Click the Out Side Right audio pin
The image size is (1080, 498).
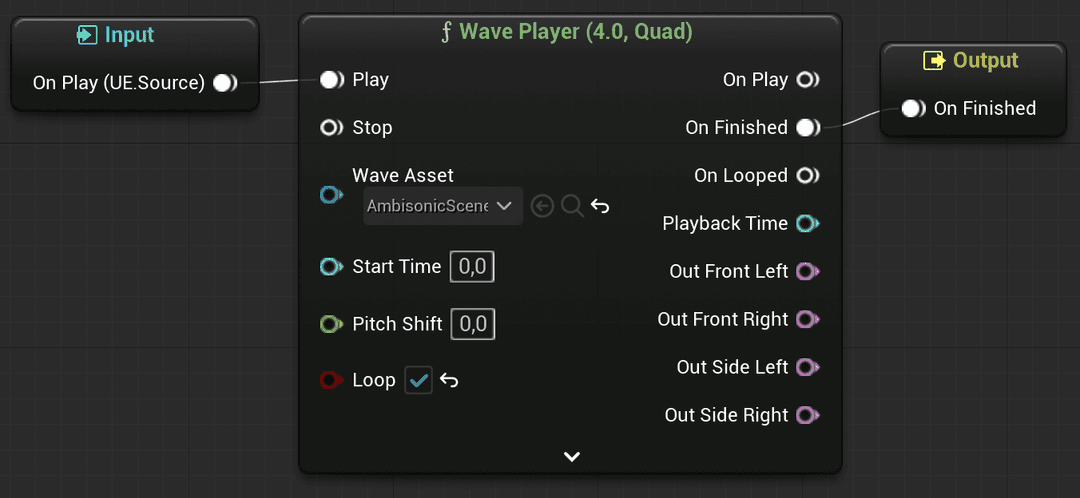click(x=808, y=416)
